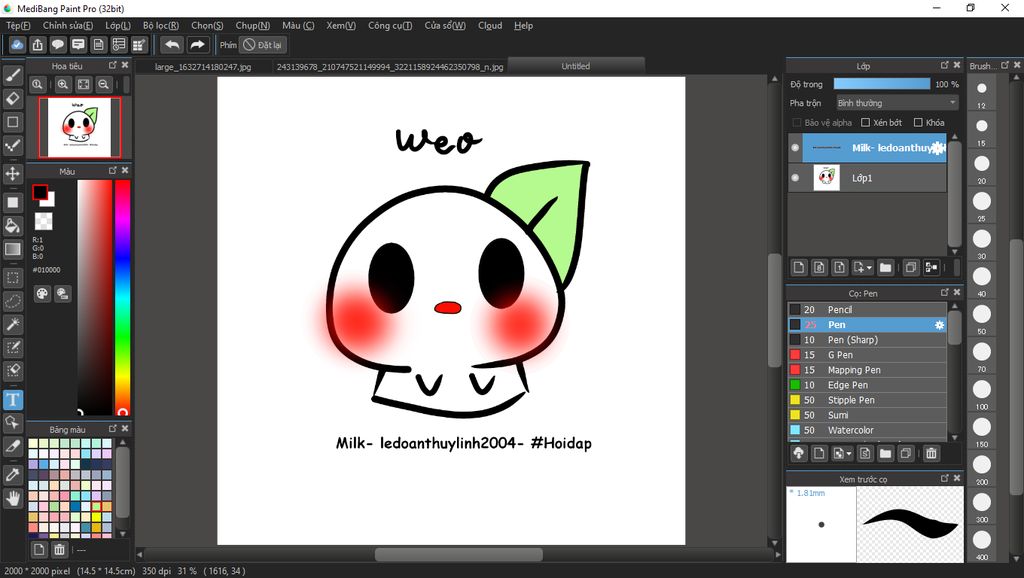Screen dimensions: 1024x578
Task: Open layer settings gear for Milk layer
Action: pyautogui.click(x=938, y=148)
